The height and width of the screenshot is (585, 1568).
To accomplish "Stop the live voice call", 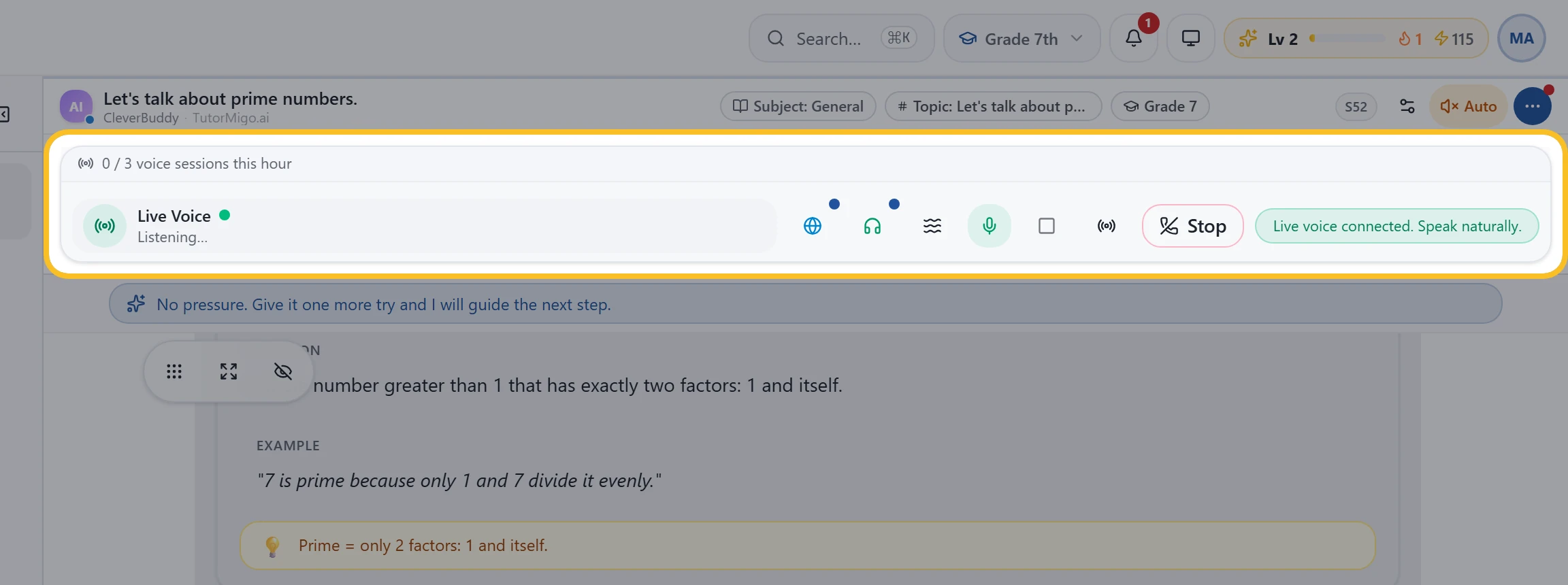I will pos(1192,226).
